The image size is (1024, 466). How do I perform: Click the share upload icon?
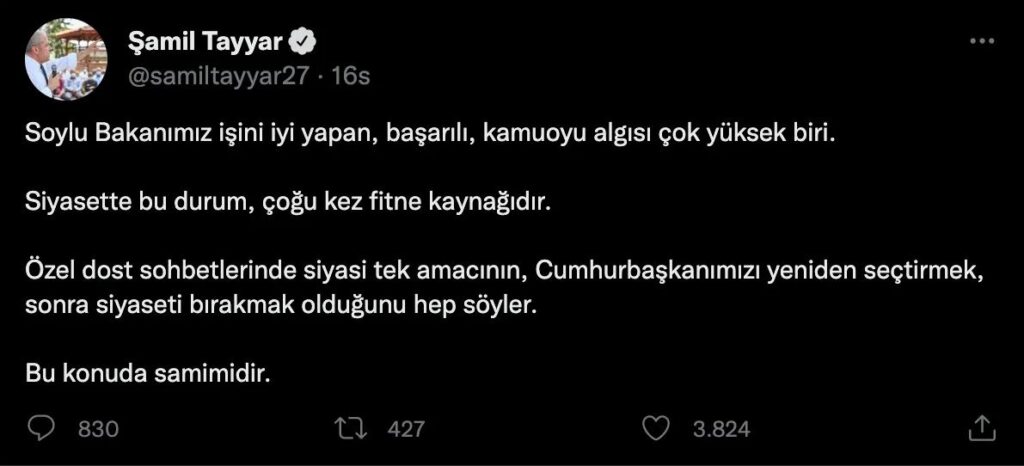click(x=981, y=428)
